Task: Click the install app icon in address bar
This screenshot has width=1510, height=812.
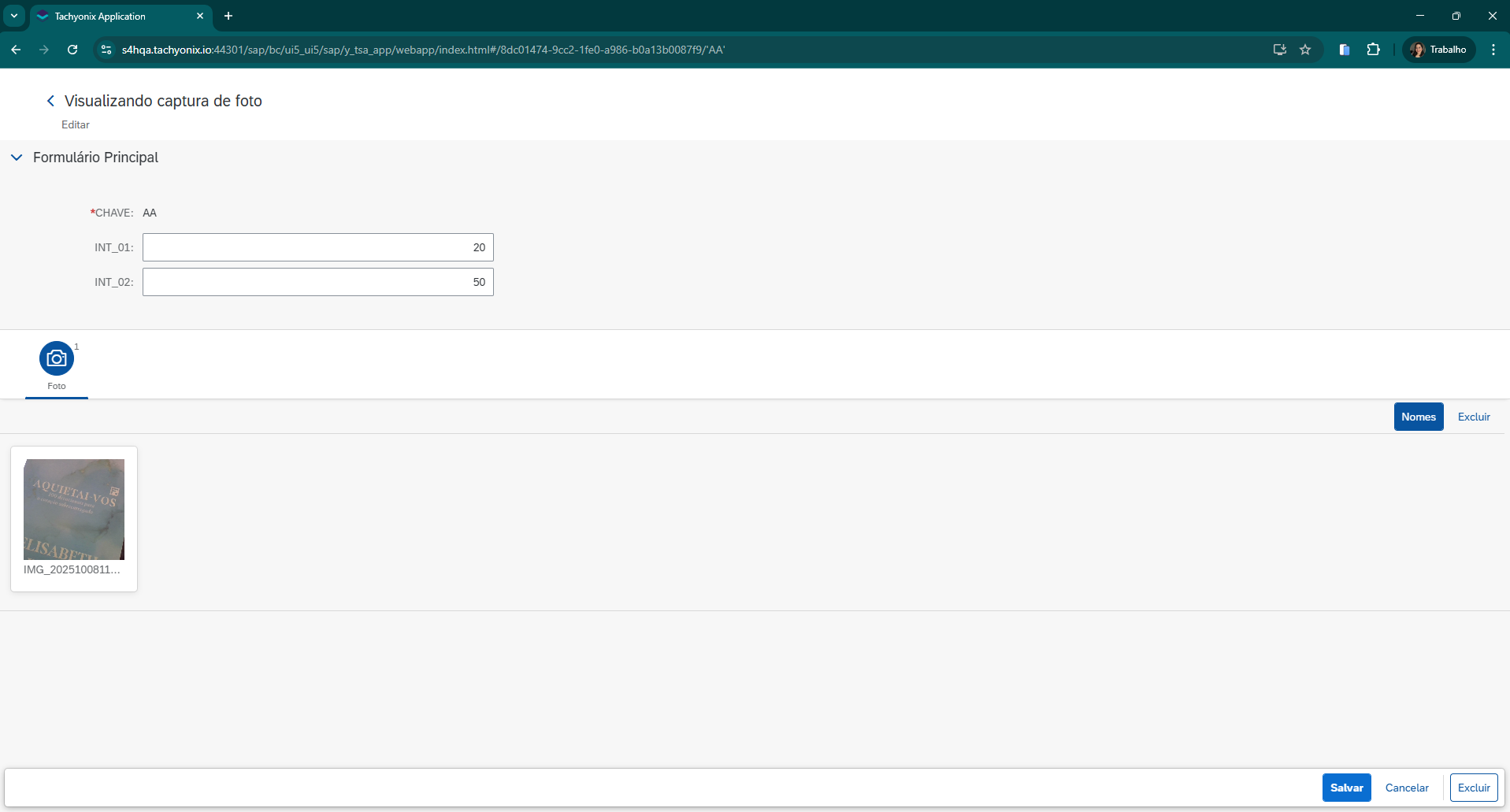Action: pyautogui.click(x=1279, y=50)
